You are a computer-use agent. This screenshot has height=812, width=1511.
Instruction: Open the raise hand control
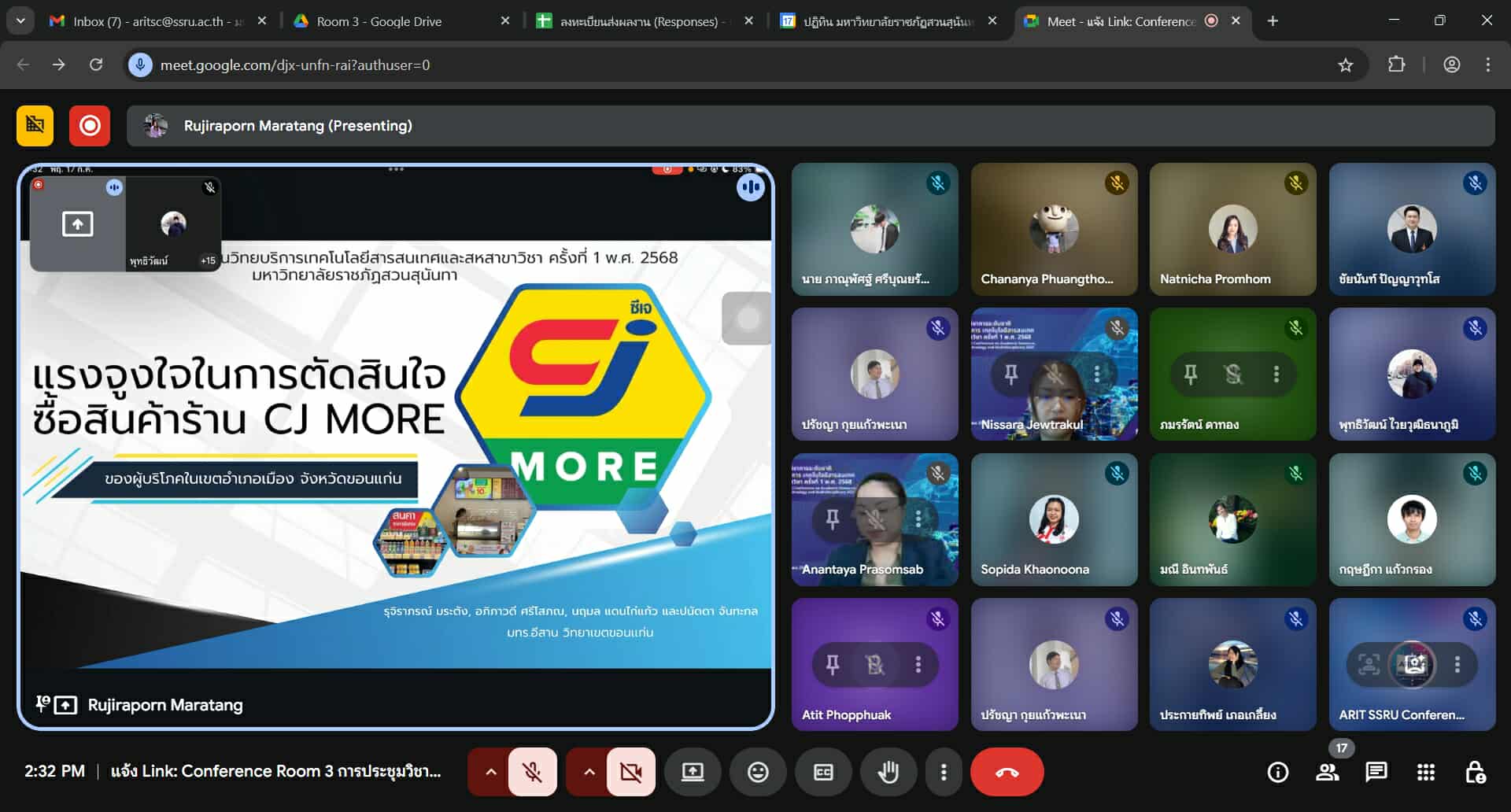pyautogui.click(x=888, y=772)
